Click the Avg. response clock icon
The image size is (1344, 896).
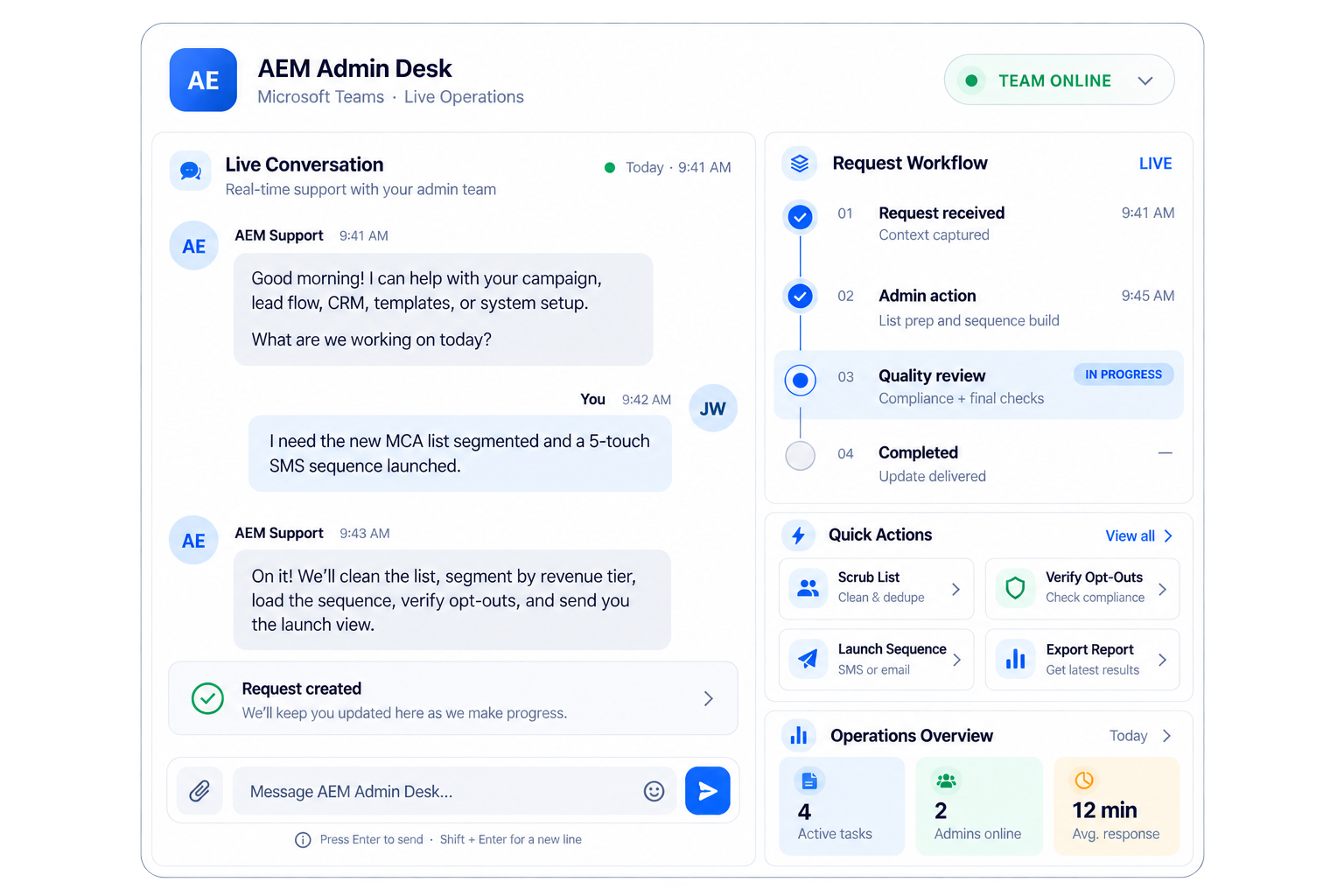(1083, 780)
